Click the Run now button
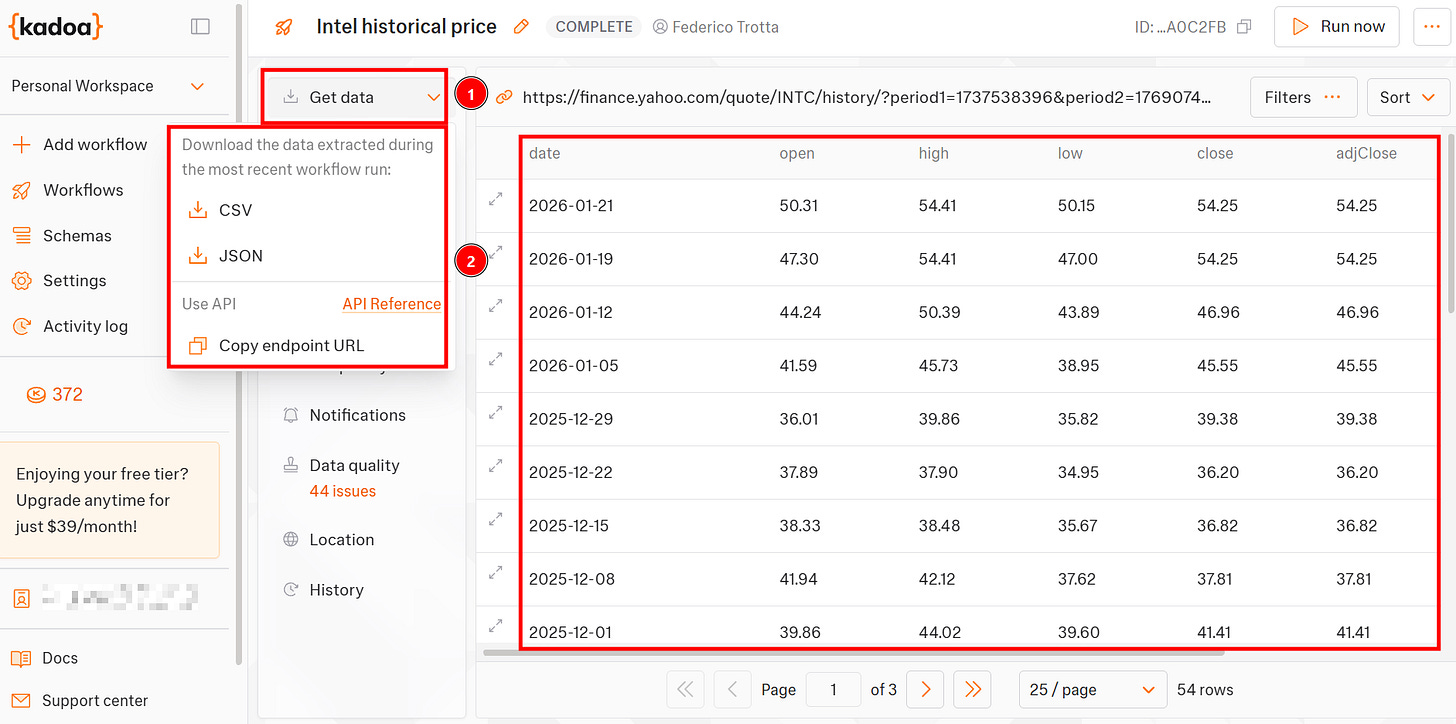Image resolution: width=1456 pixels, height=724 pixels. coord(1336,27)
